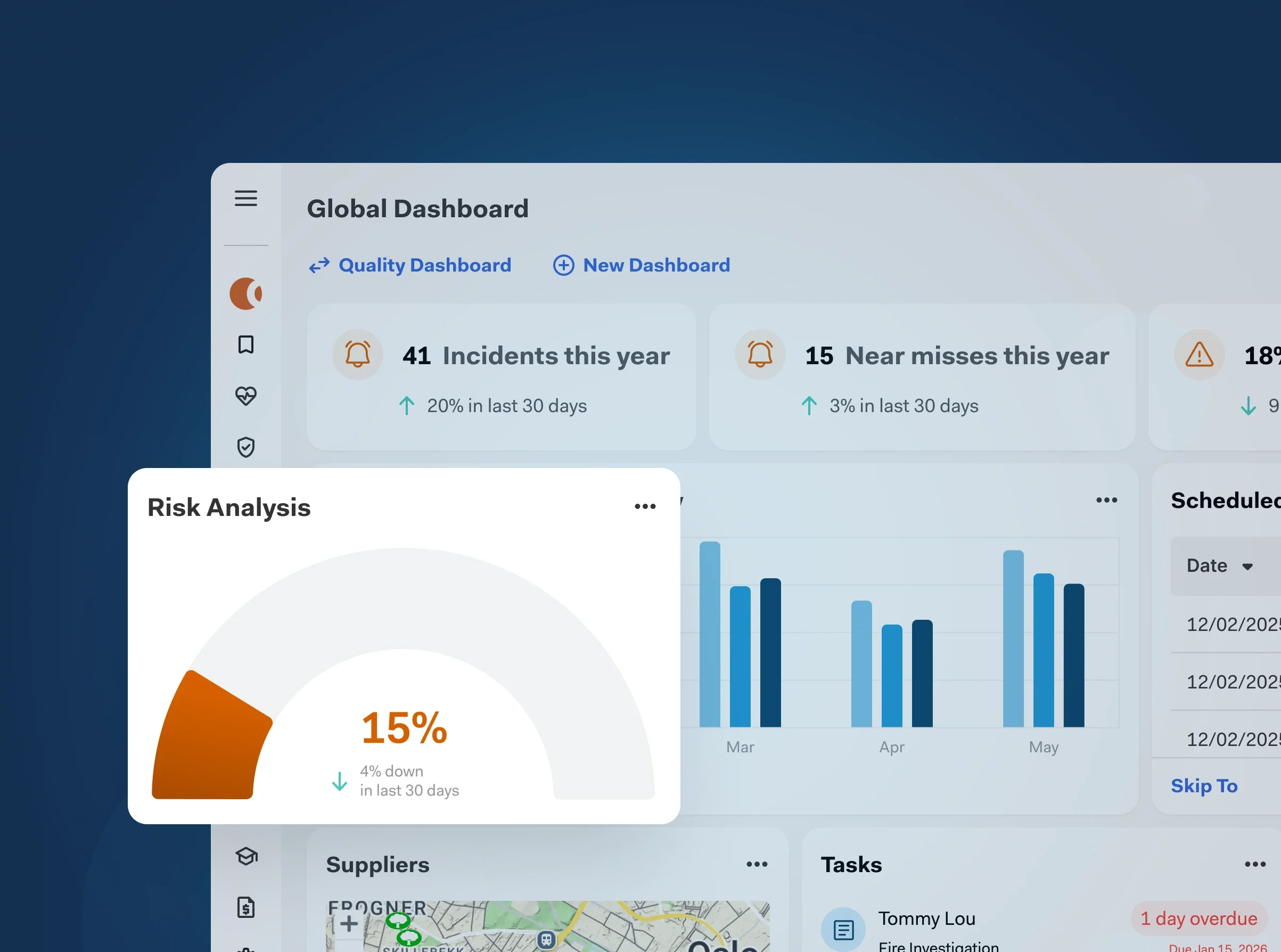Viewport: 1281px width, 952px height.
Task: Expand Suppliers card options menu
Action: [757, 864]
